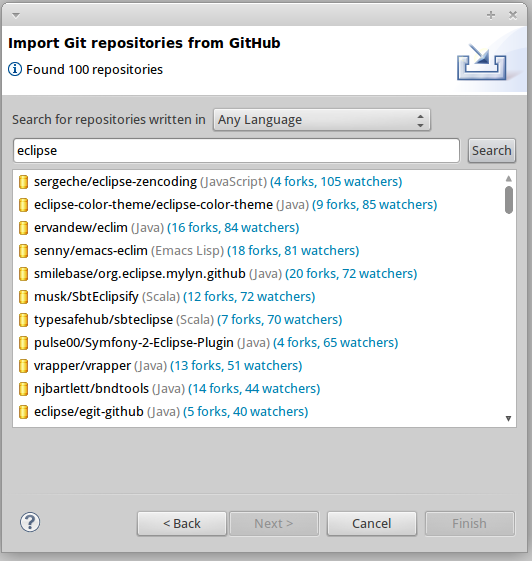Click 'Search for repositories written in' label

[109, 119]
